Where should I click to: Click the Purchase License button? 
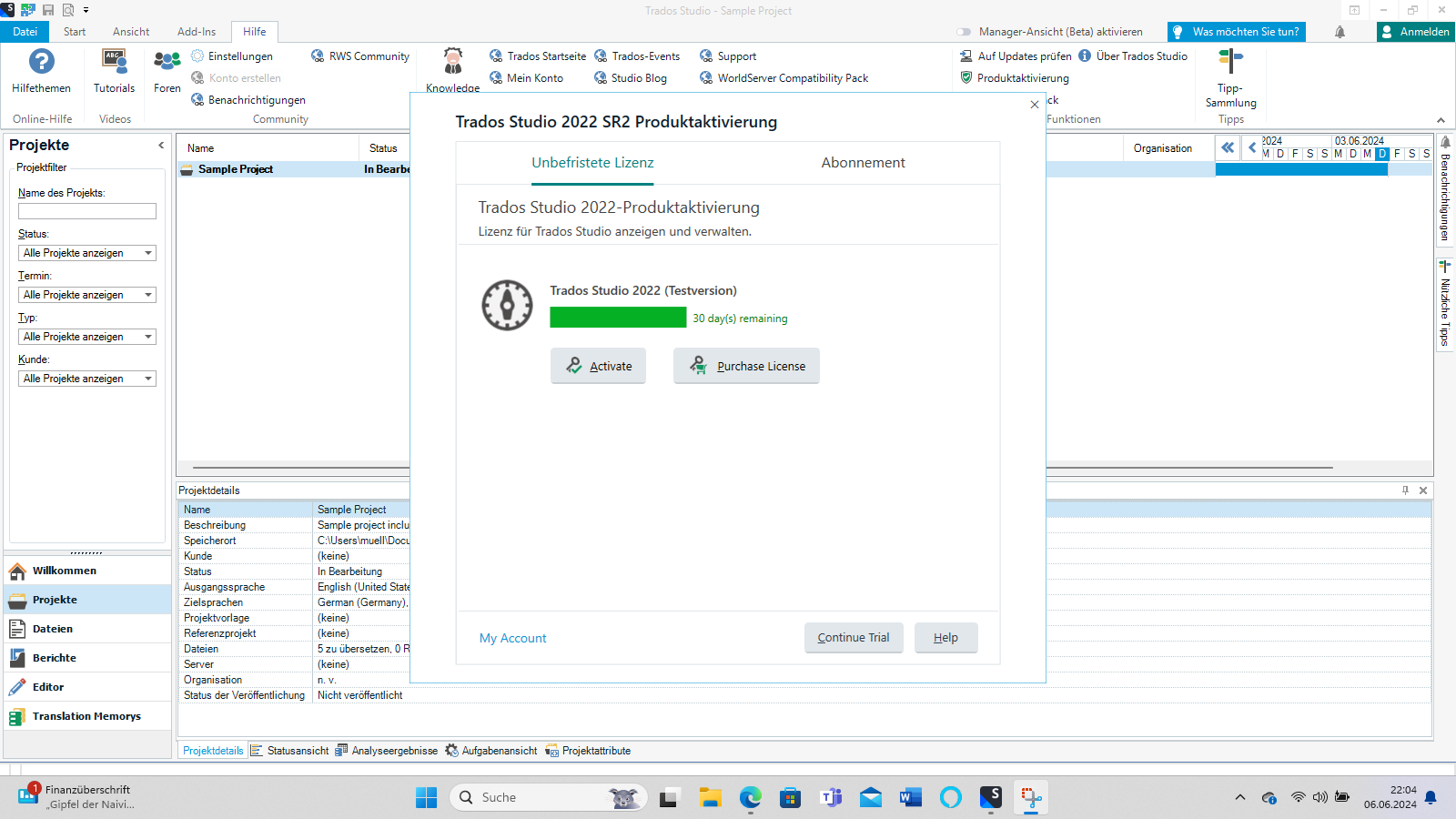[746, 366]
